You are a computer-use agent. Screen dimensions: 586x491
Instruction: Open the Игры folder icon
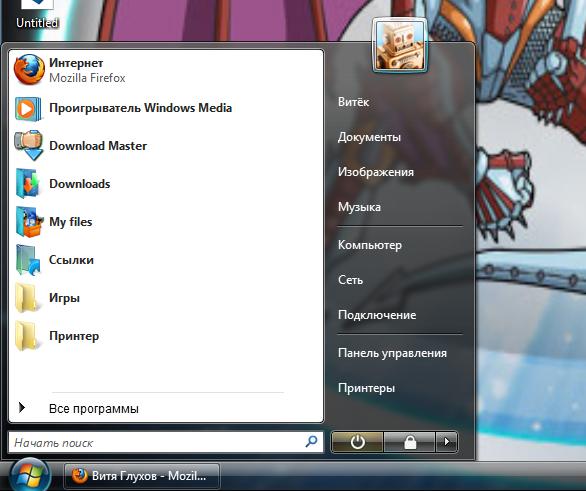[x=26, y=298]
